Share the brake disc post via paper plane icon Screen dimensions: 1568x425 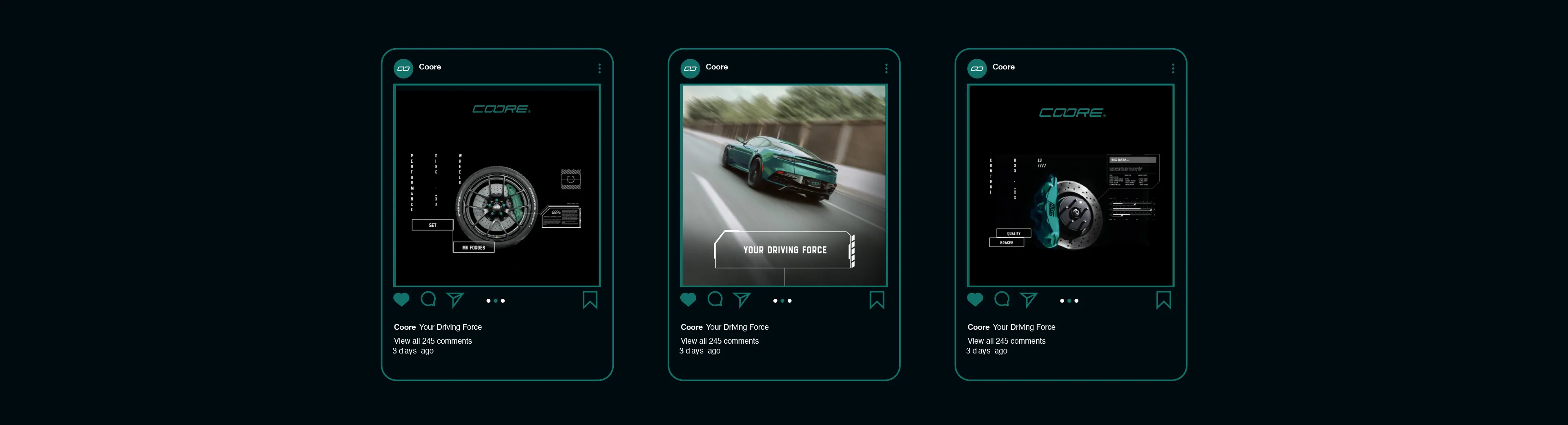click(x=1028, y=300)
